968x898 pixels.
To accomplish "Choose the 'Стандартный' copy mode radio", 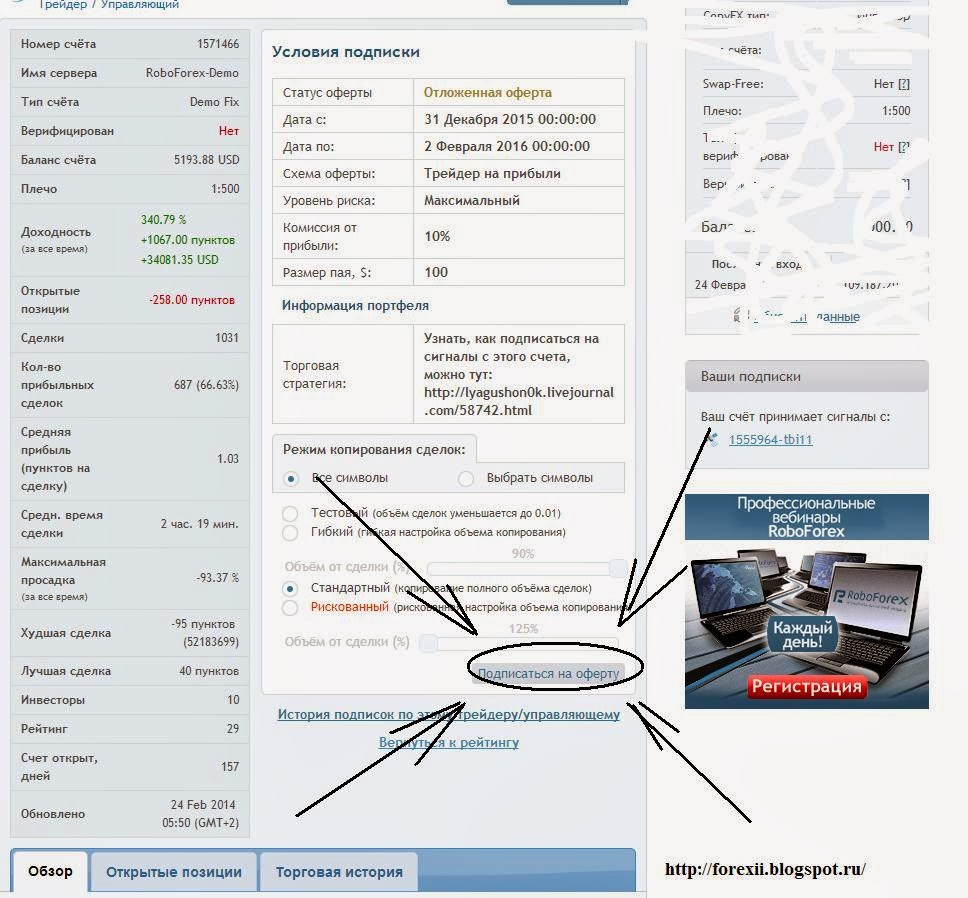I will (290, 588).
